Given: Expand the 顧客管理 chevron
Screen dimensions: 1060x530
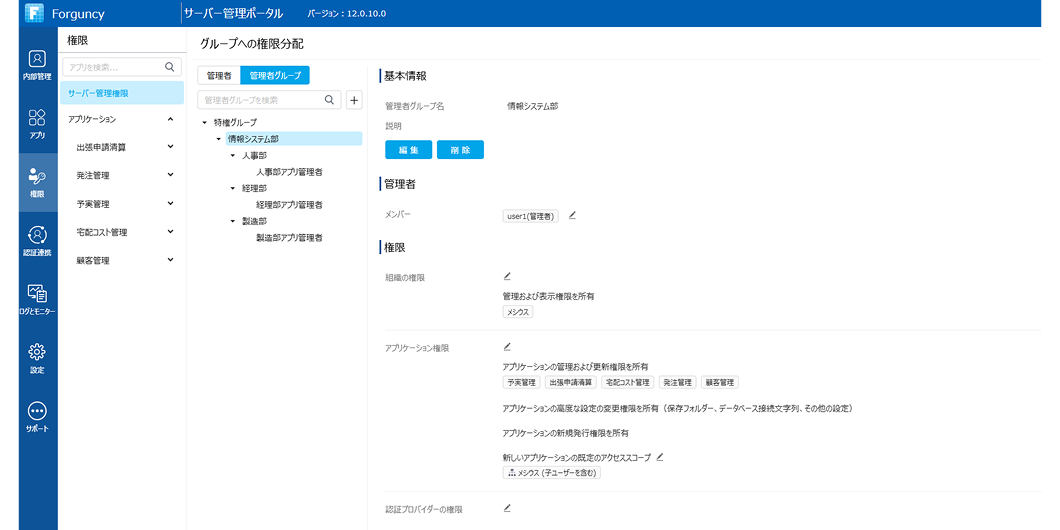Looking at the screenshot, I should click(x=170, y=260).
